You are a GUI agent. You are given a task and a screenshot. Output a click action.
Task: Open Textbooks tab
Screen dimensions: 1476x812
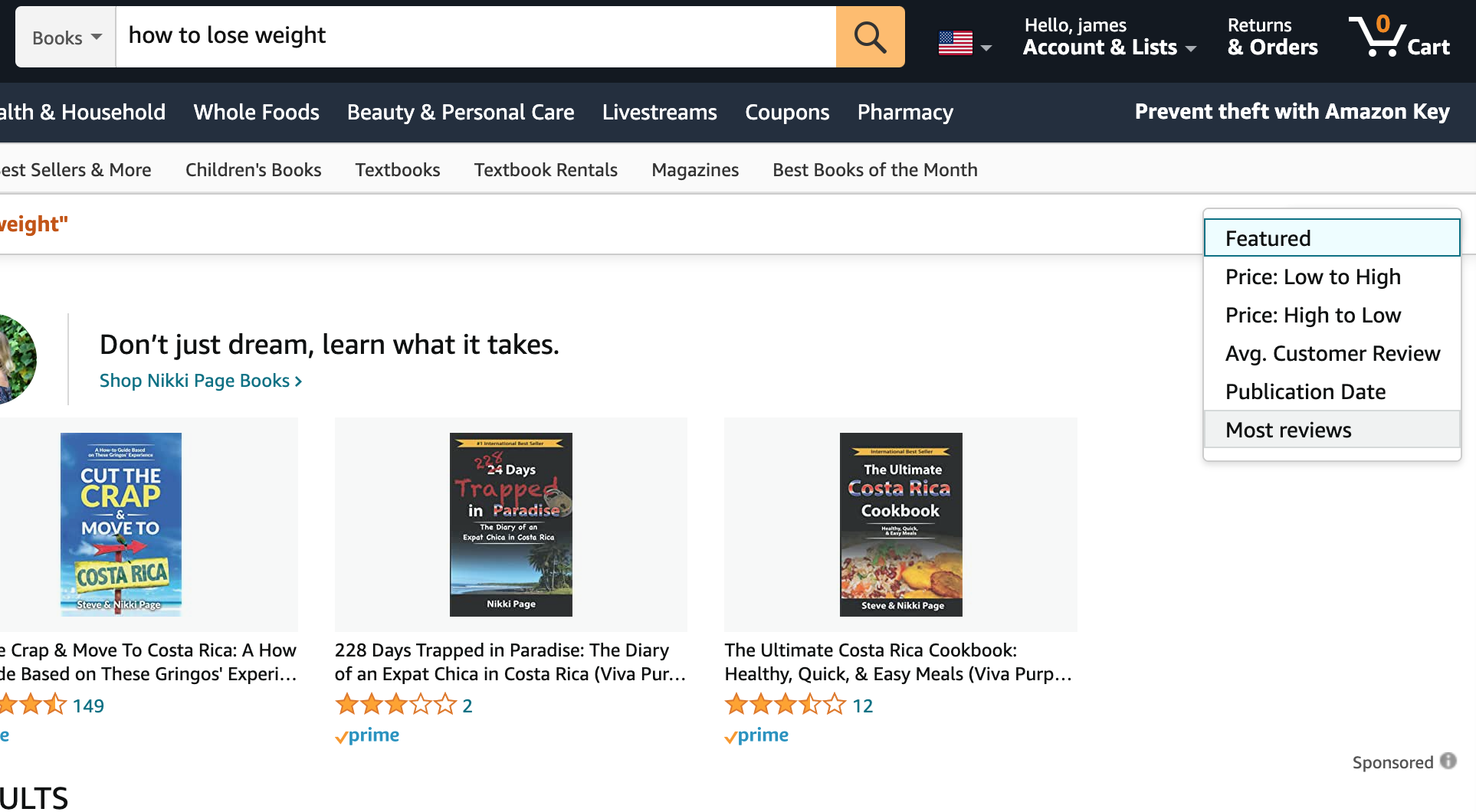[398, 169]
